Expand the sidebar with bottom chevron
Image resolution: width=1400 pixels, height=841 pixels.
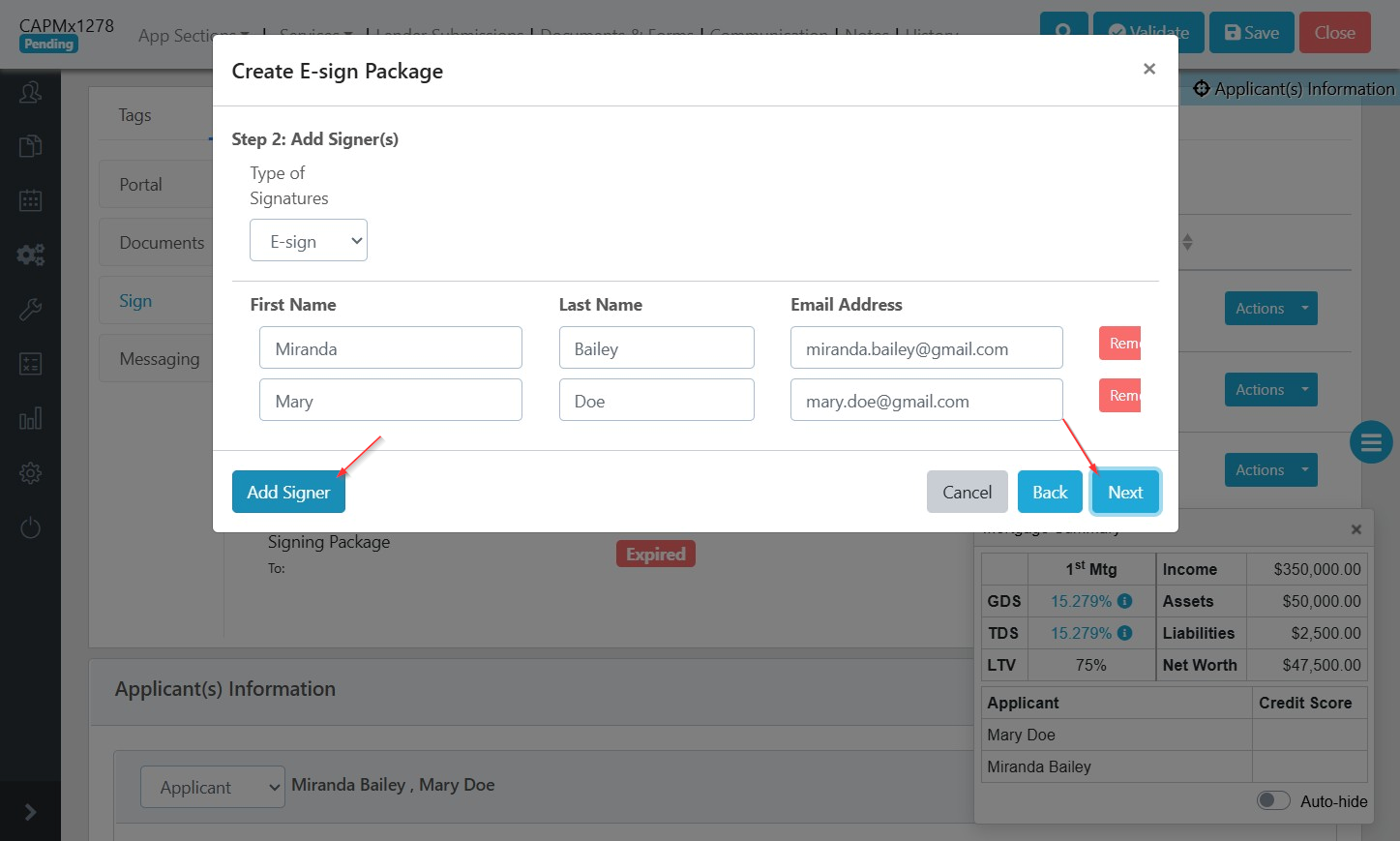click(30, 812)
